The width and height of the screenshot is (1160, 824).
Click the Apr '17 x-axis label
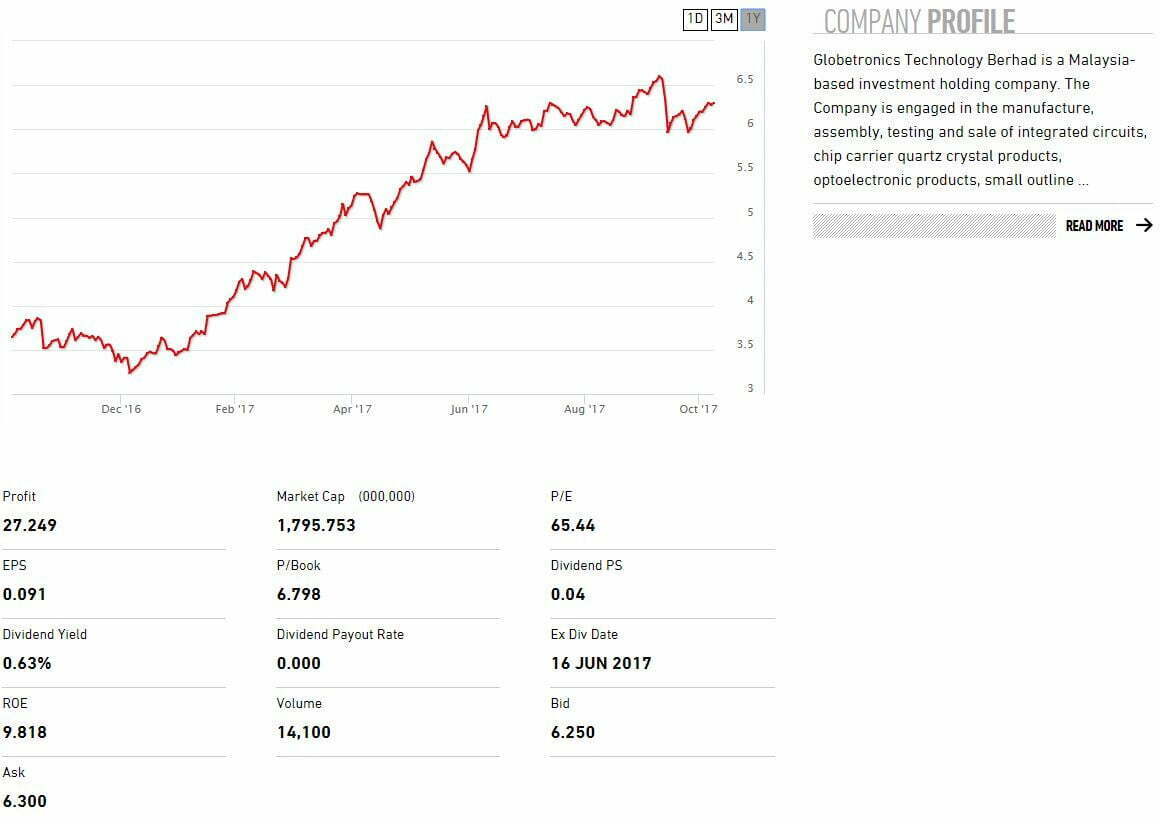(x=352, y=409)
